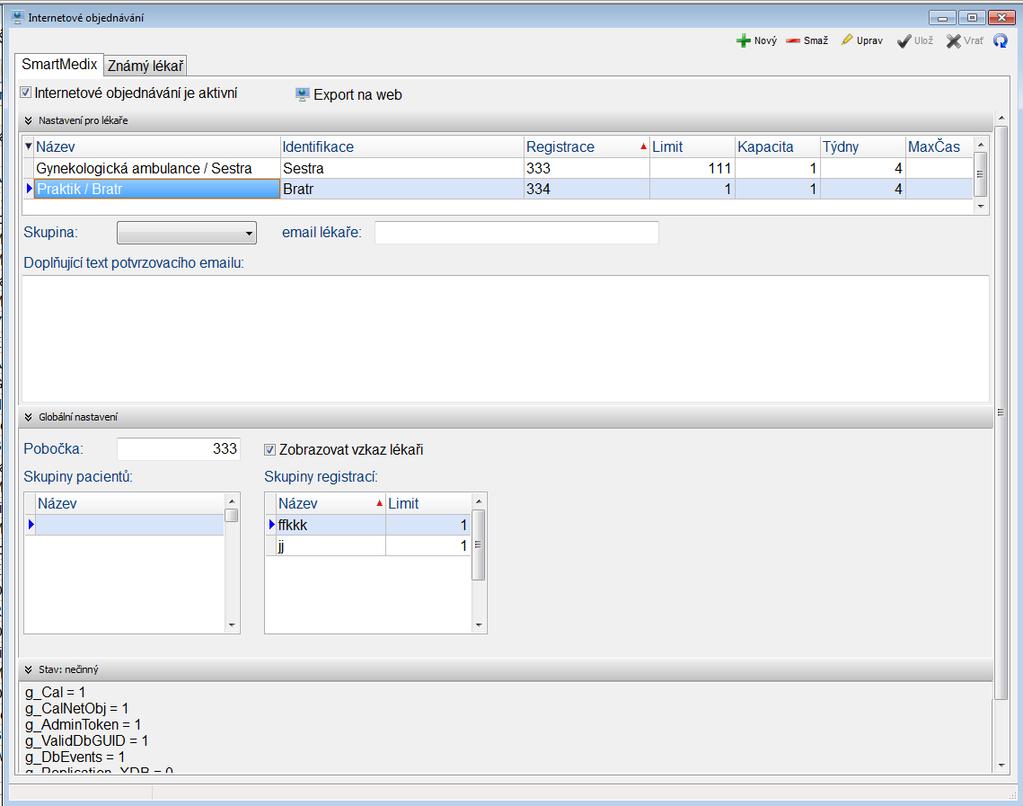Select the 'jj' registration group row
Screen dimensions: 1023x806
click(369, 546)
